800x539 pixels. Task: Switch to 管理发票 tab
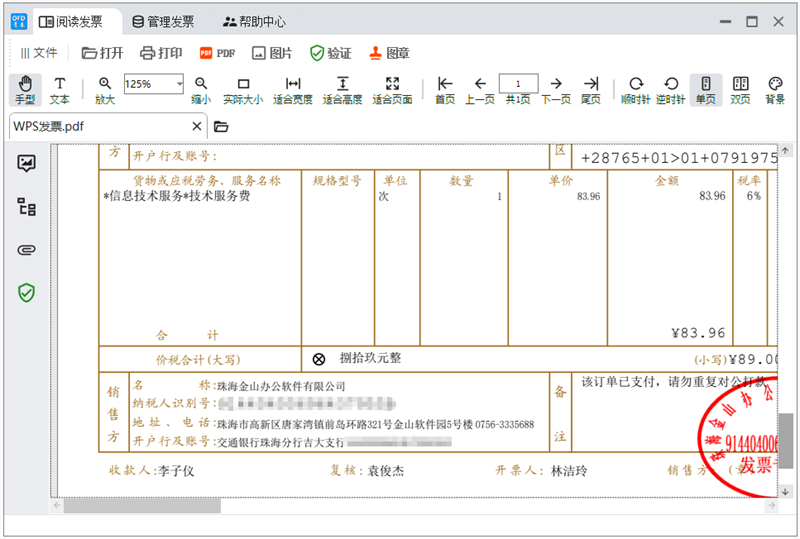click(164, 21)
